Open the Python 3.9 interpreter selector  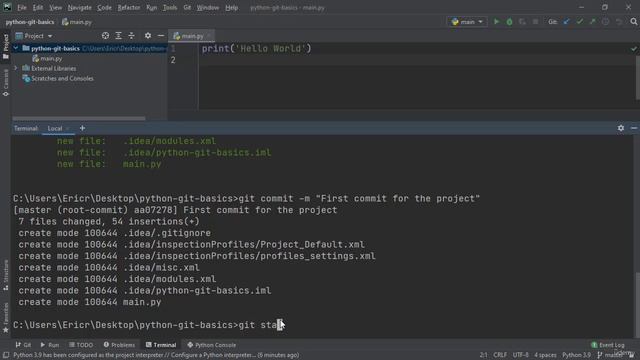(x=576, y=355)
